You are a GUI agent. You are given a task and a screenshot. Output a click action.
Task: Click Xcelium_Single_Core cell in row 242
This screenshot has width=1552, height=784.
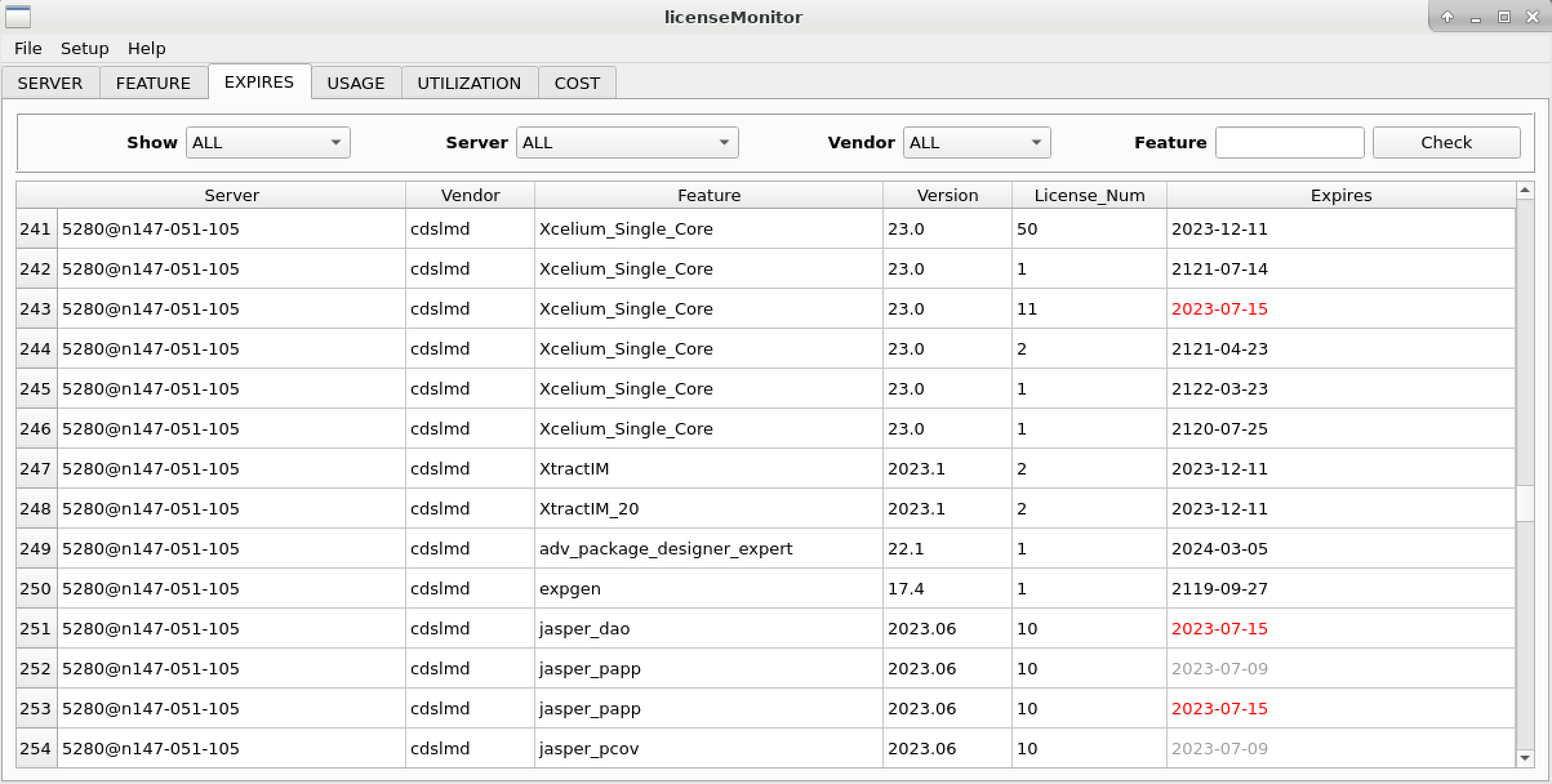click(709, 269)
